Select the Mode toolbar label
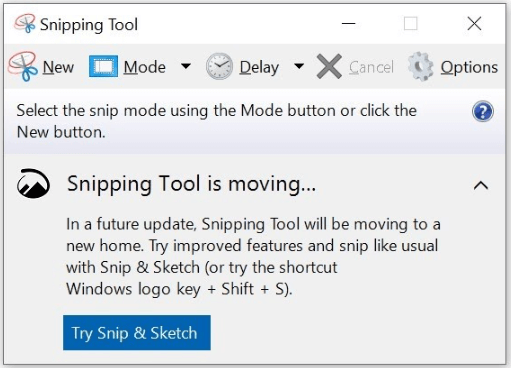This screenshot has width=511, height=368. pyautogui.click(x=144, y=67)
